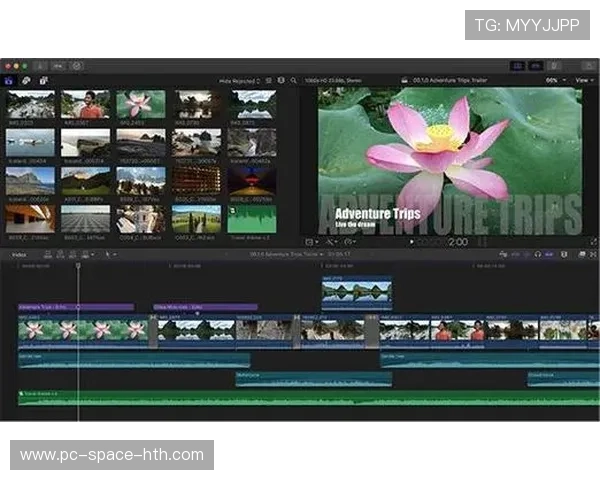This screenshot has height=480, width=600.
Task: Open the viewer zoom percentage dropdown
Action: click(x=555, y=80)
